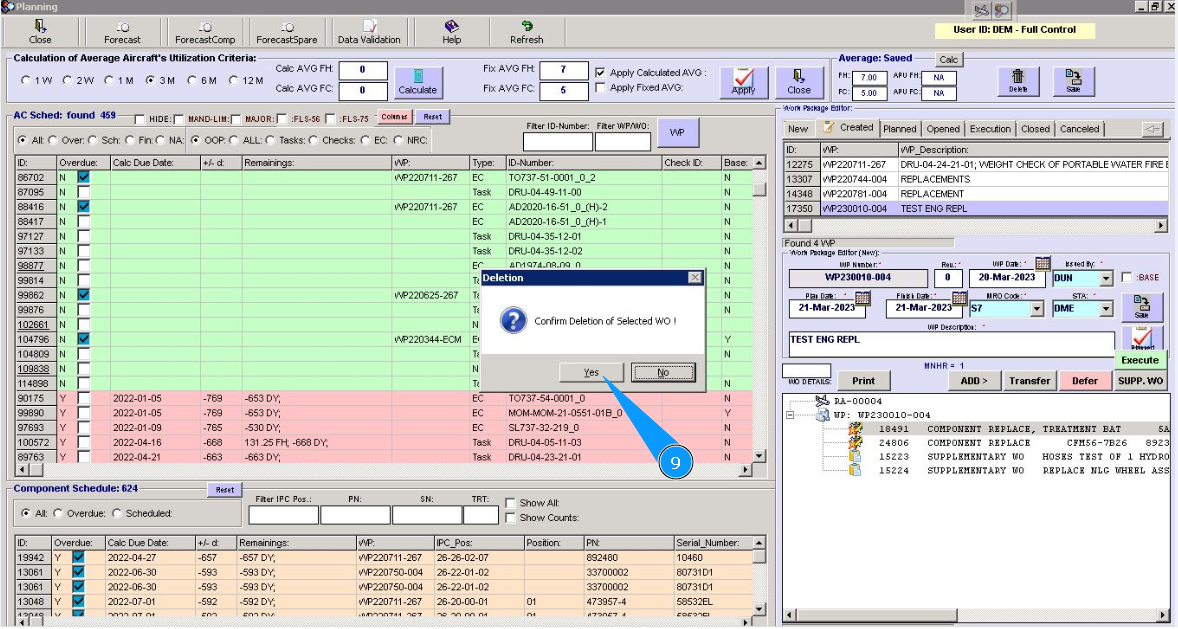Refresh the planning data
Image resolution: width=1178 pixels, height=629 pixels.
tap(526, 27)
